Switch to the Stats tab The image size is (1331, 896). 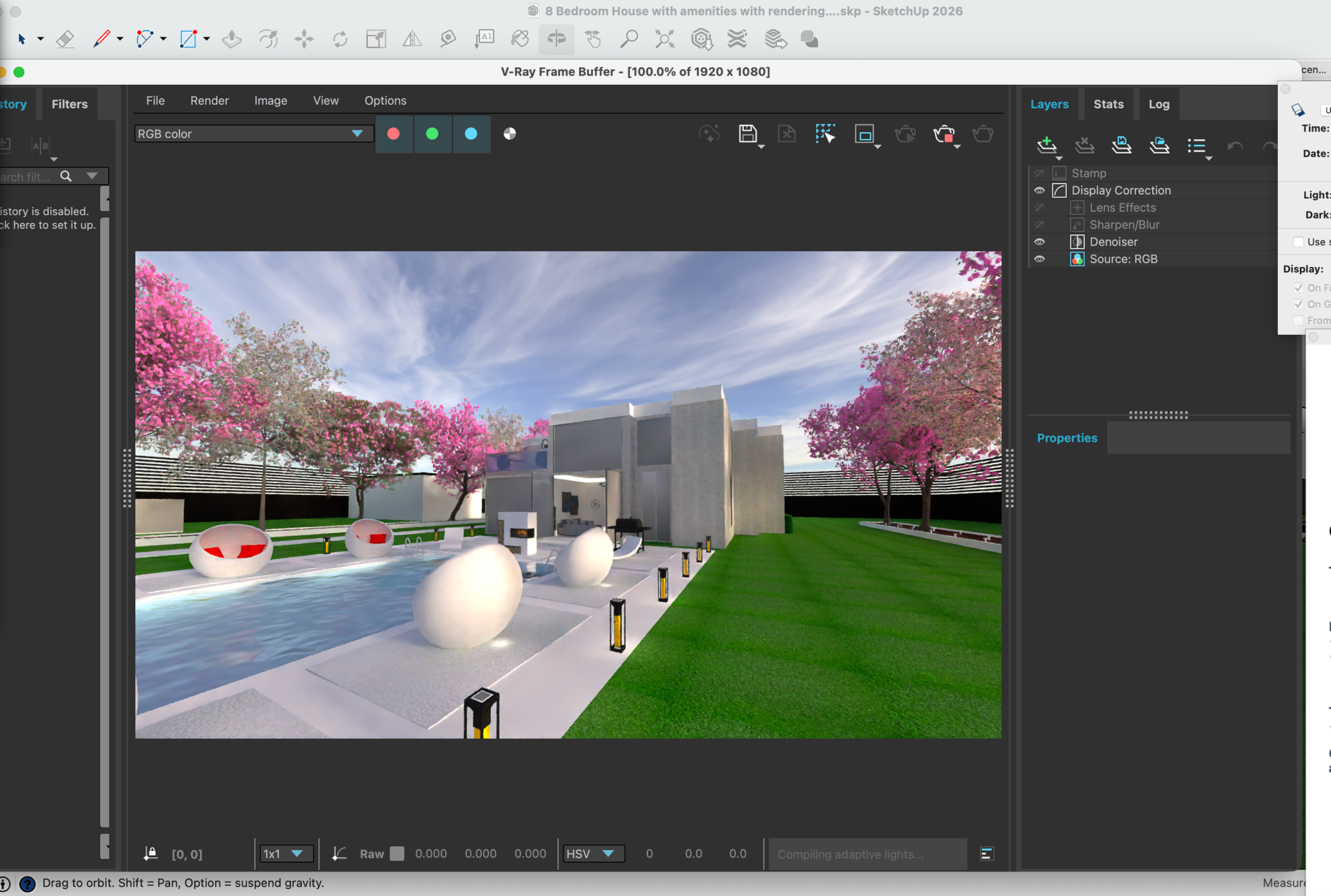(x=1108, y=104)
